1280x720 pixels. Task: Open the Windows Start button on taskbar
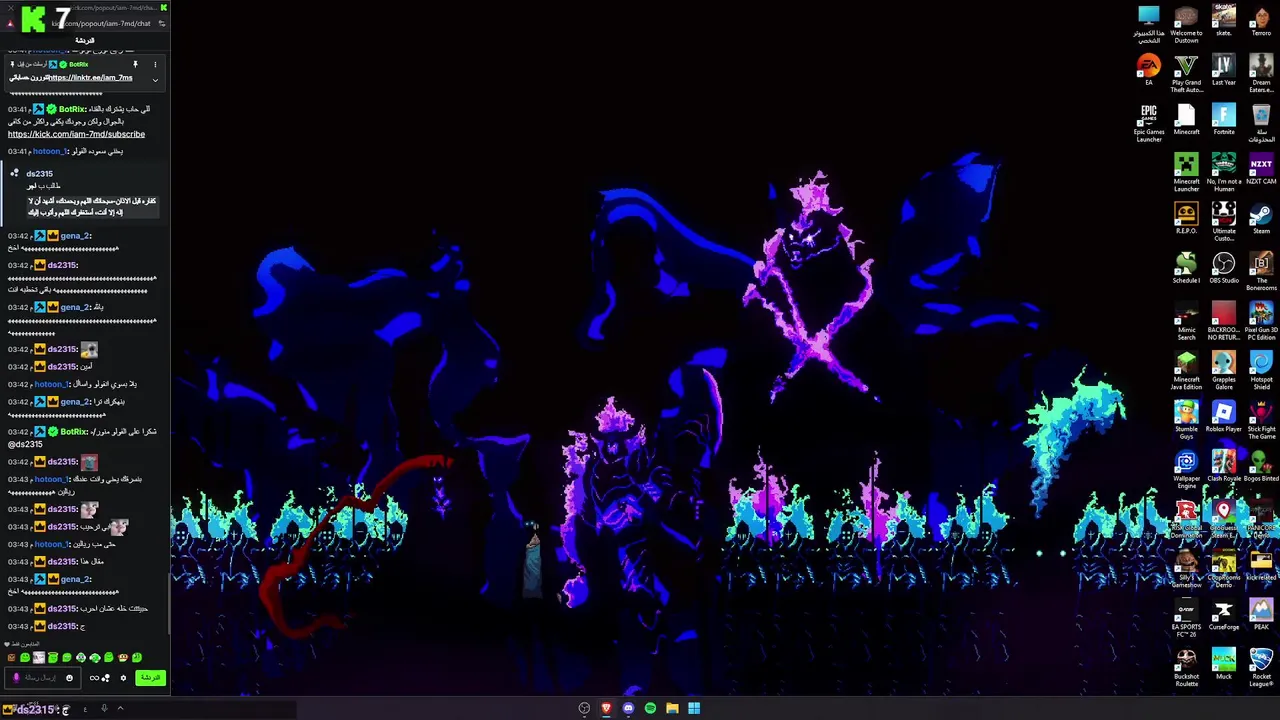coord(694,708)
